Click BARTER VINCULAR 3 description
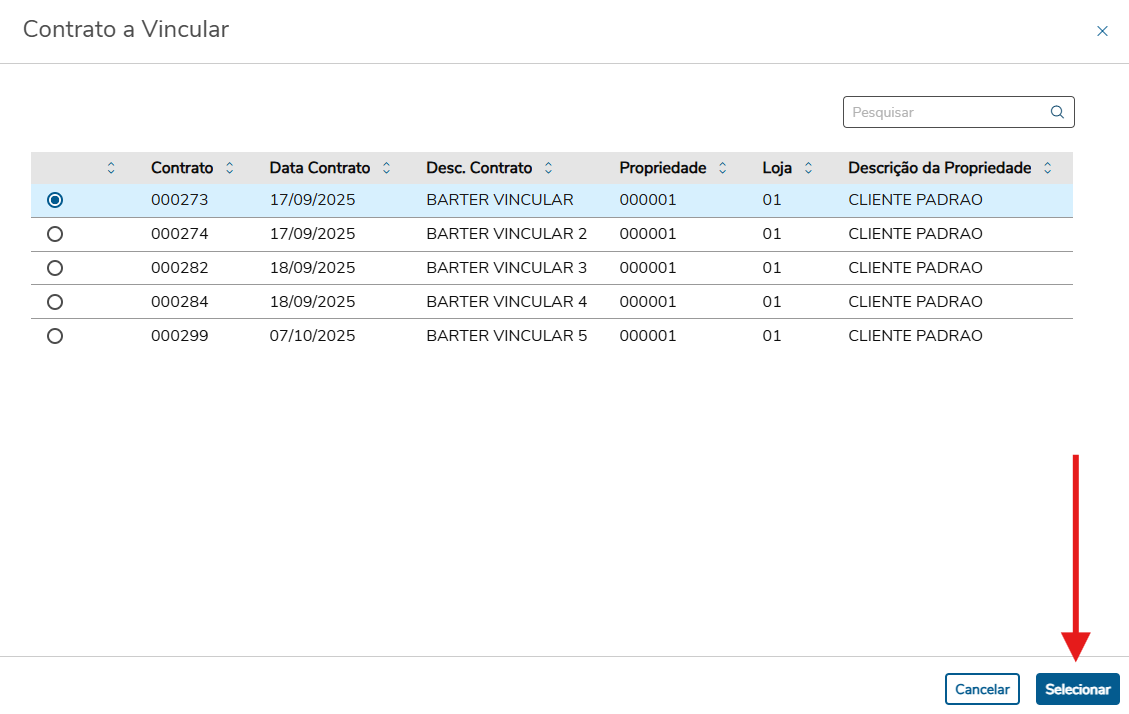The width and height of the screenshot is (1129, 714). pos(507,268)
